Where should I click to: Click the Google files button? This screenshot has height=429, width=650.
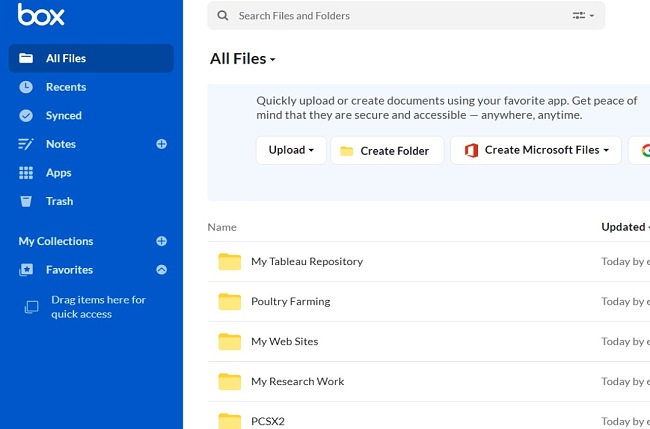(640, 150)
